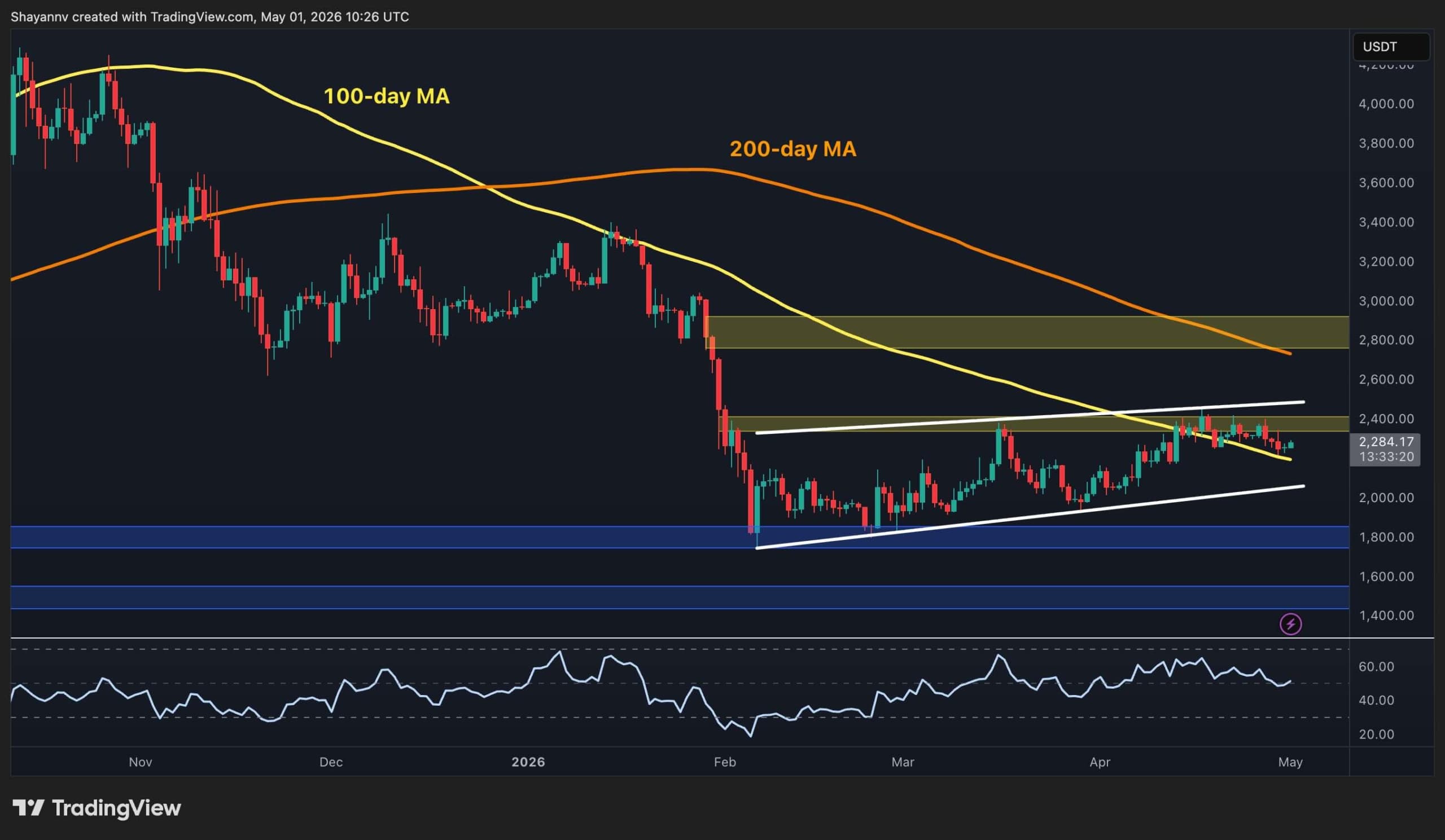
Task: Click the RSI 20.00 axis label
Action: tap(1376, 734)
